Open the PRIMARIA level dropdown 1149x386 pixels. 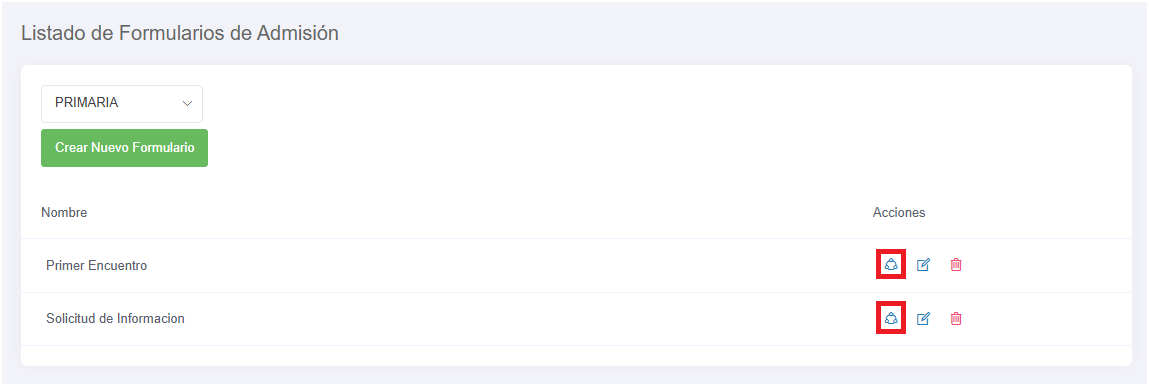[x=122, y=103]
